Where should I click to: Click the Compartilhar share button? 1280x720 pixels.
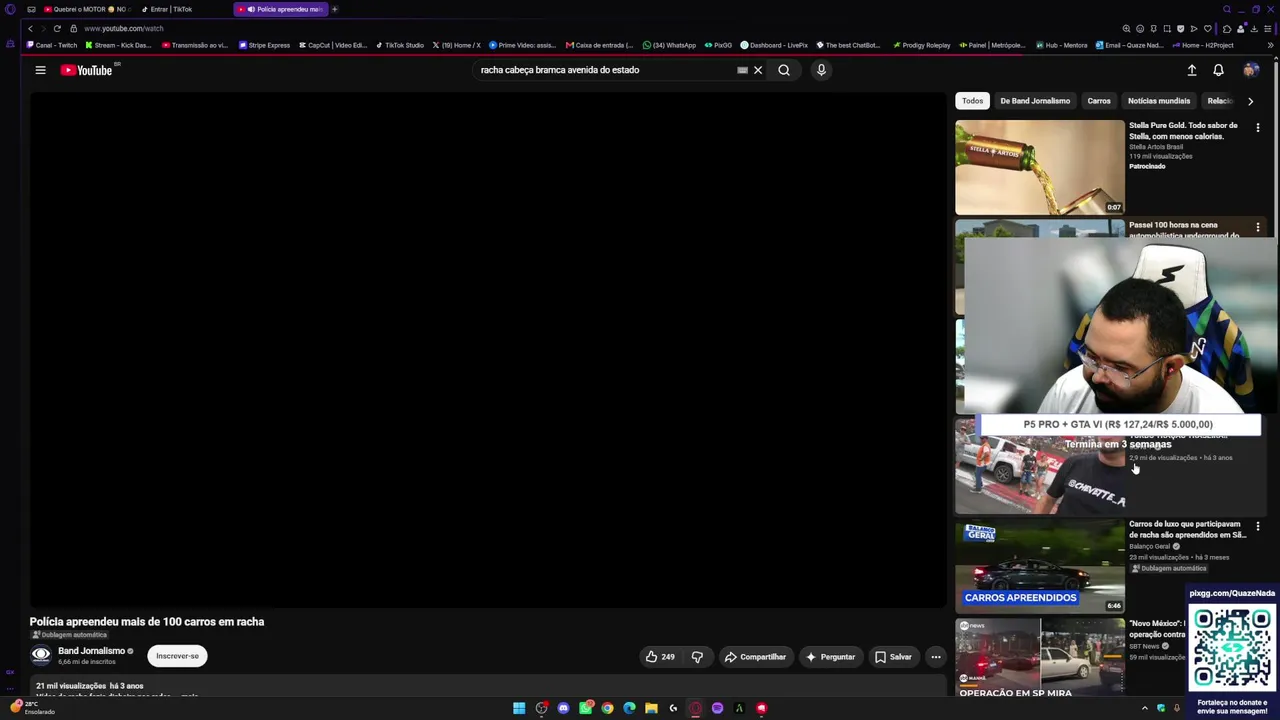pos(755,657)
